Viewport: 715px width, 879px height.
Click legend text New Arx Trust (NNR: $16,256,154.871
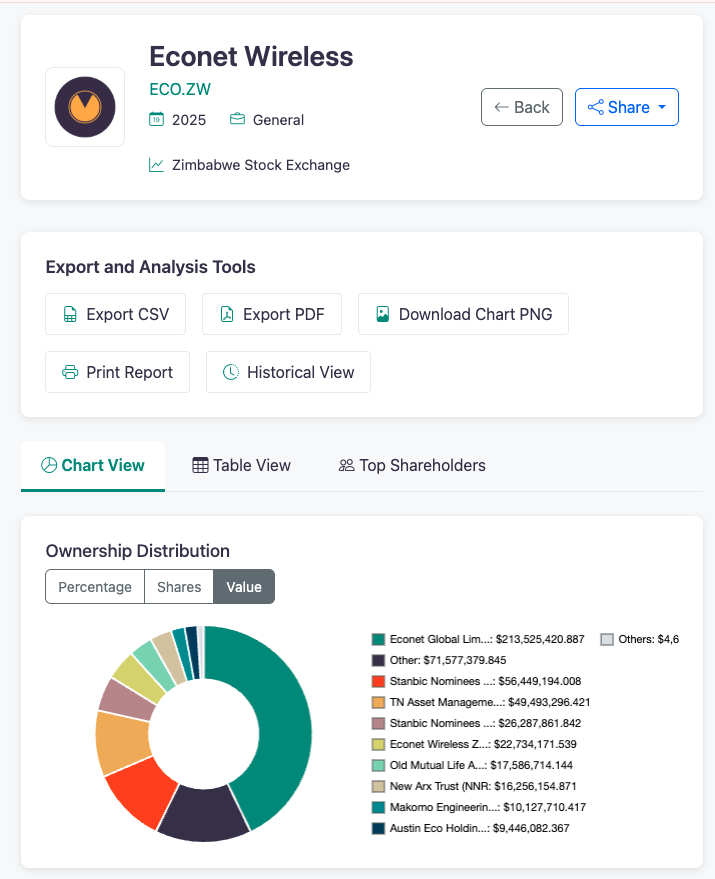[x=483, y=787]
